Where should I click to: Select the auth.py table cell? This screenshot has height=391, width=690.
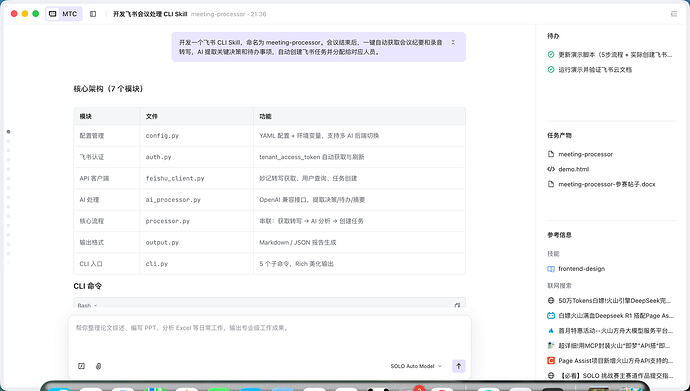(x=196, y=157)
